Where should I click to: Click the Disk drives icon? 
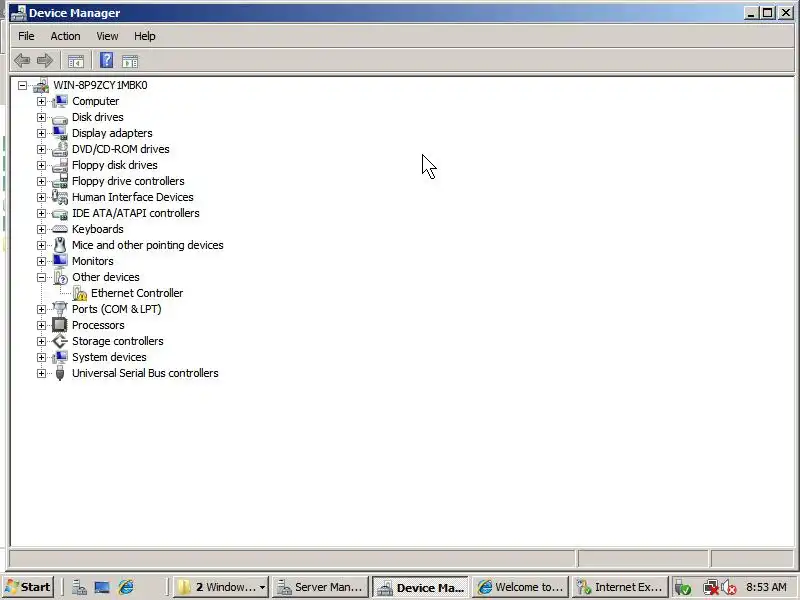pos(60,118)
